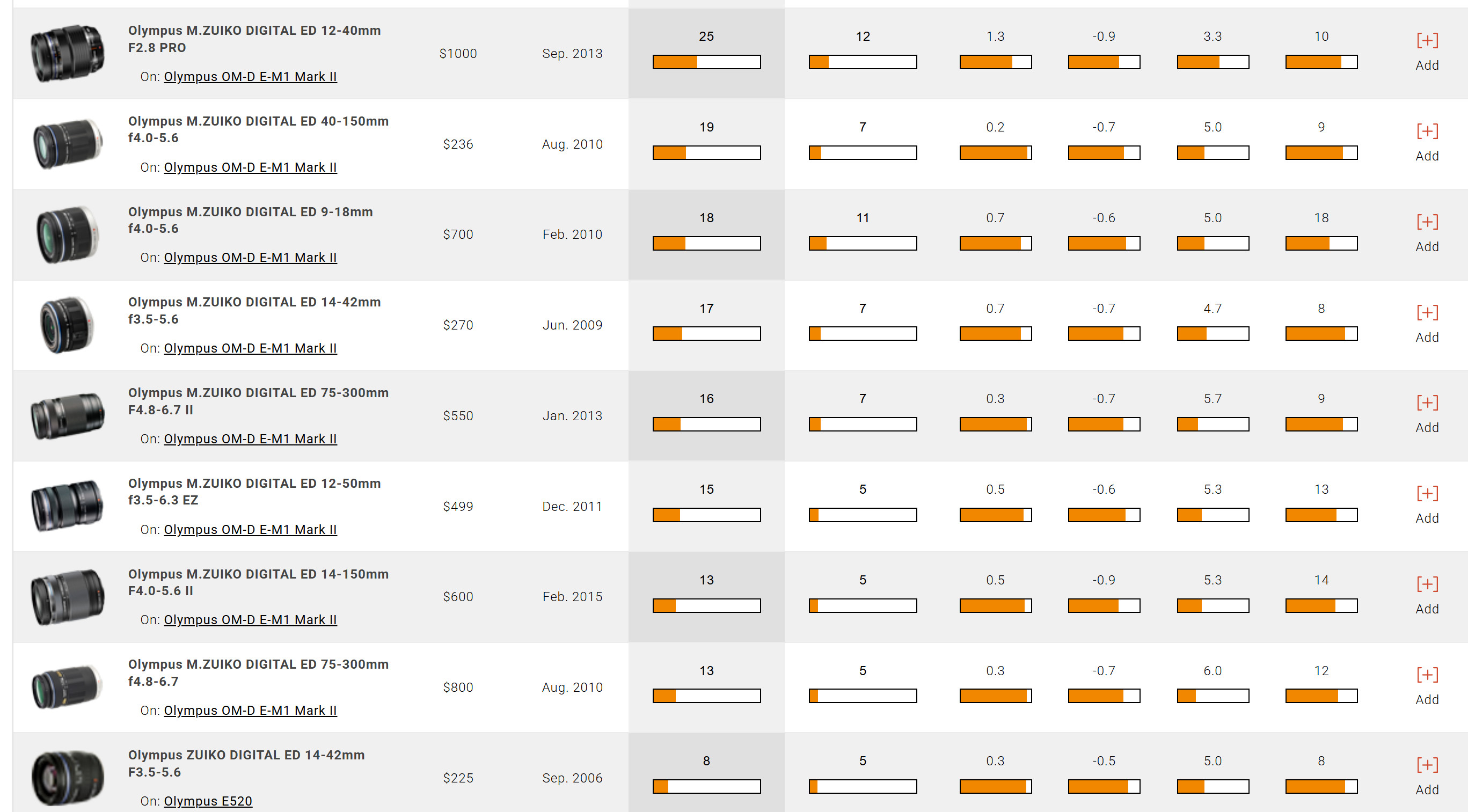Add the 9-18mm f4.0-5.6 lens to comparison
The height and width of the screenshot is (812, 1468).
click(x=1427, y=233)
